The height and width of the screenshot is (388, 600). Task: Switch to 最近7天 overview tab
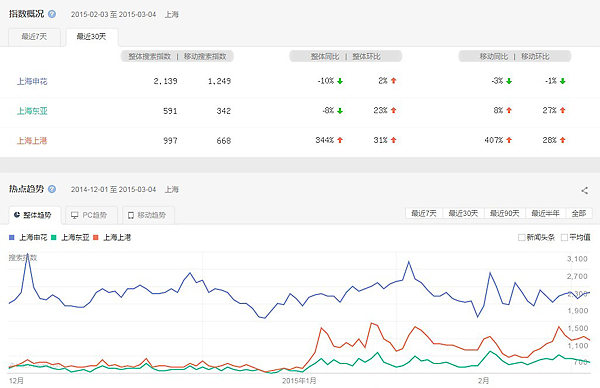[34, 37]
